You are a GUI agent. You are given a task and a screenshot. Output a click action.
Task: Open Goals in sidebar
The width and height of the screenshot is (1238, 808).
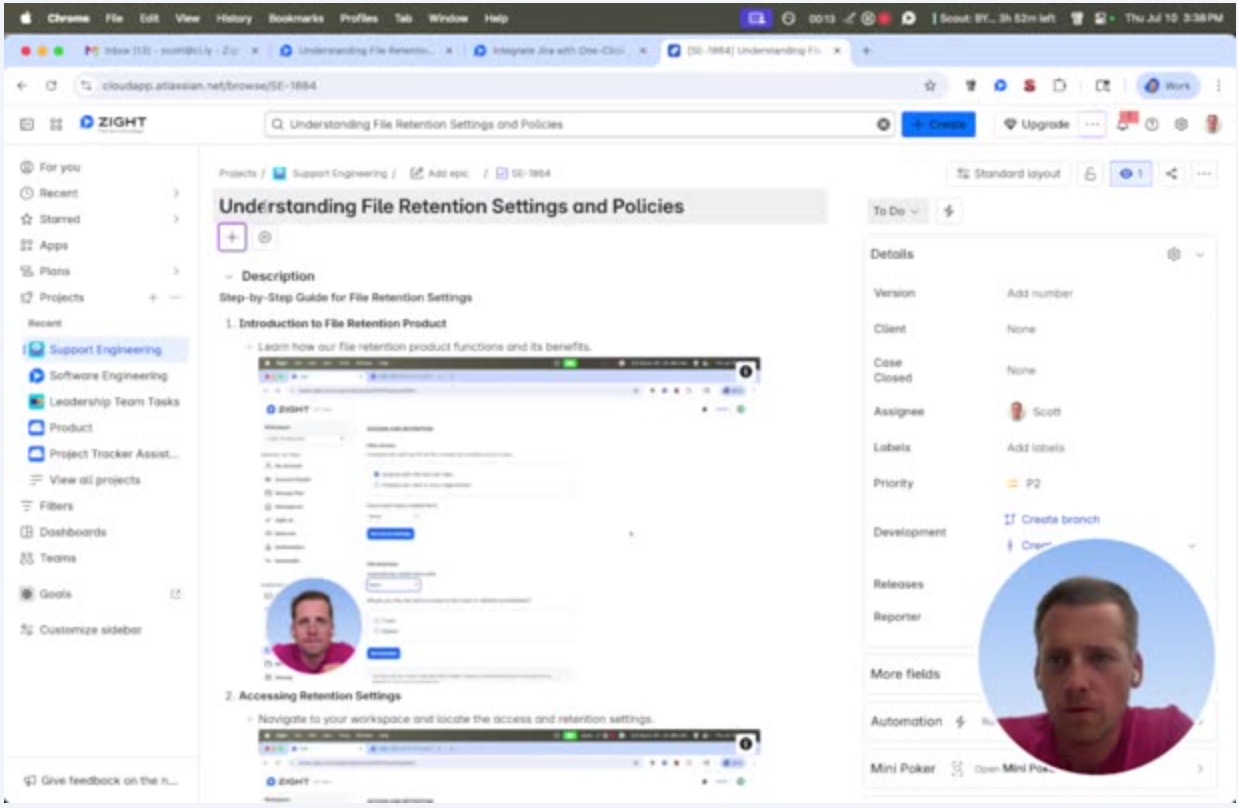point(56,594)
